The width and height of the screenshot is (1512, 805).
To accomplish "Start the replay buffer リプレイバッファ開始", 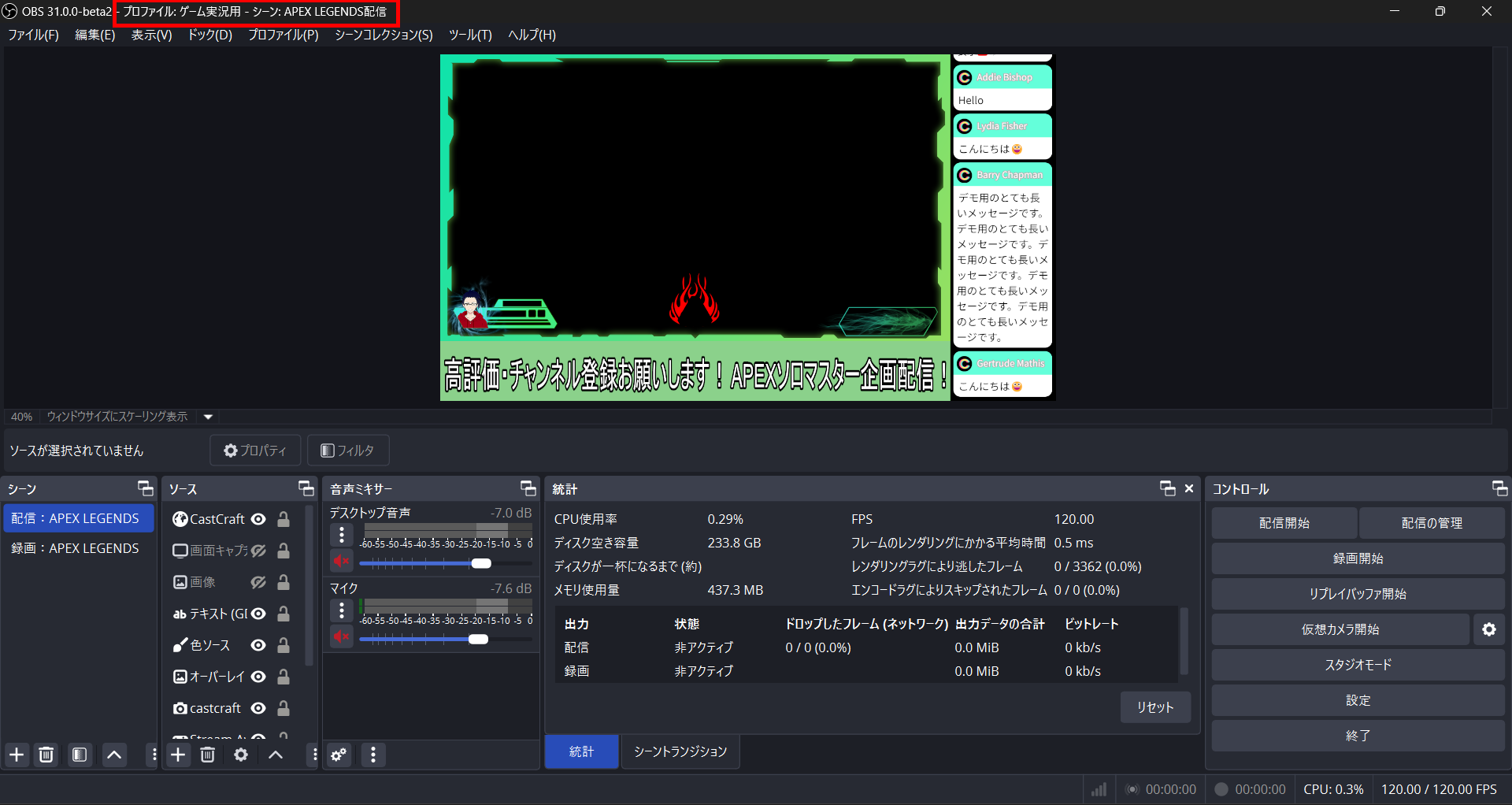I will (1358, 594).
